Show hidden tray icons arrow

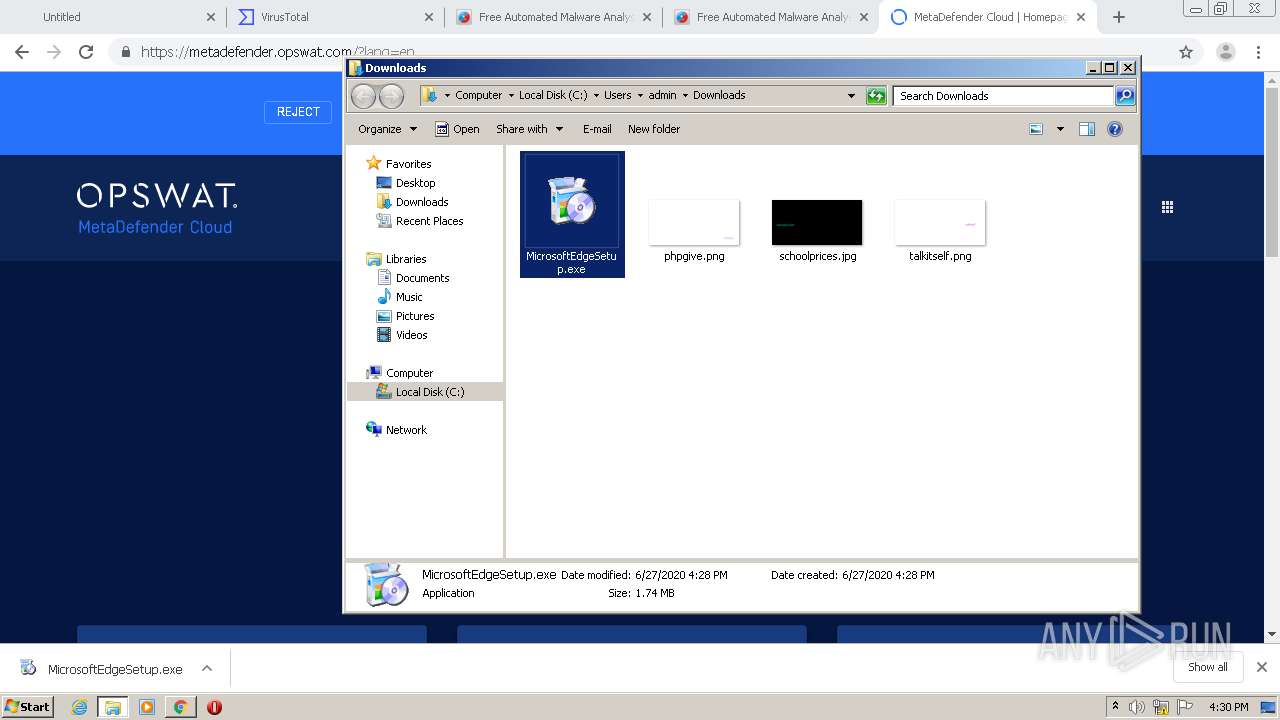click(x=1115, y=707)
